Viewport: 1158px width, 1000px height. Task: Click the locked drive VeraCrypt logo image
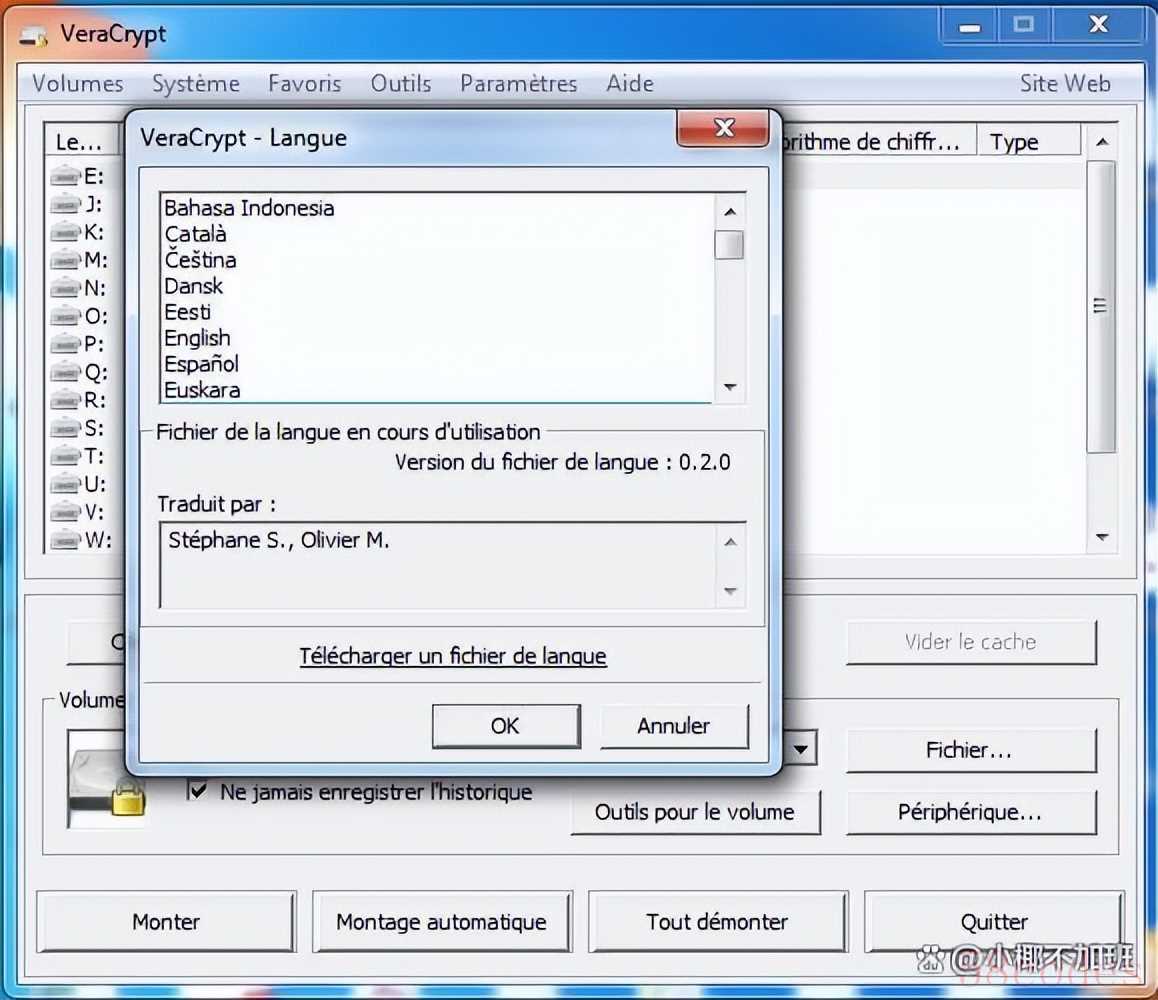[106, 779]
